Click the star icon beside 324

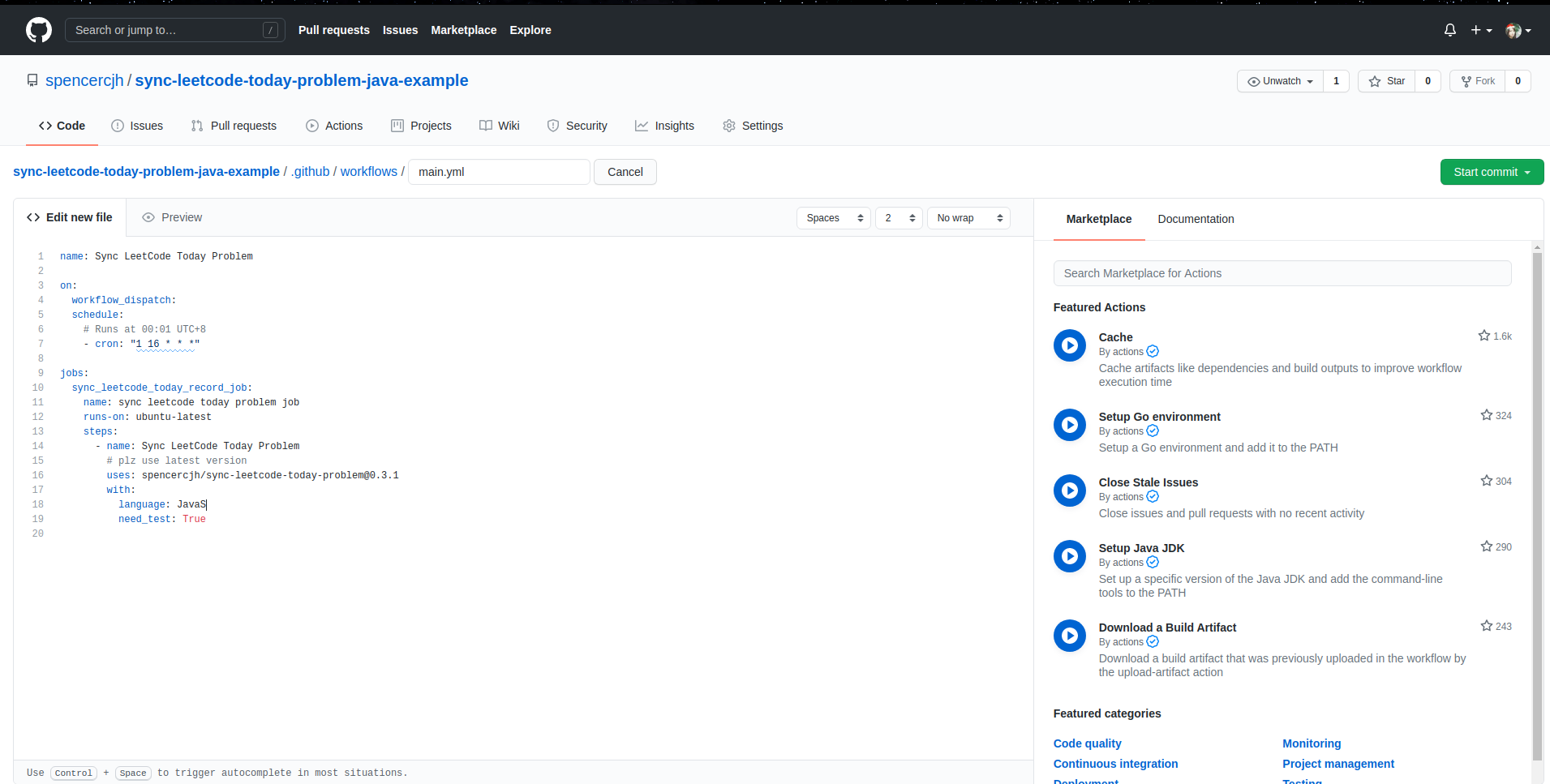coord(1487,415)
